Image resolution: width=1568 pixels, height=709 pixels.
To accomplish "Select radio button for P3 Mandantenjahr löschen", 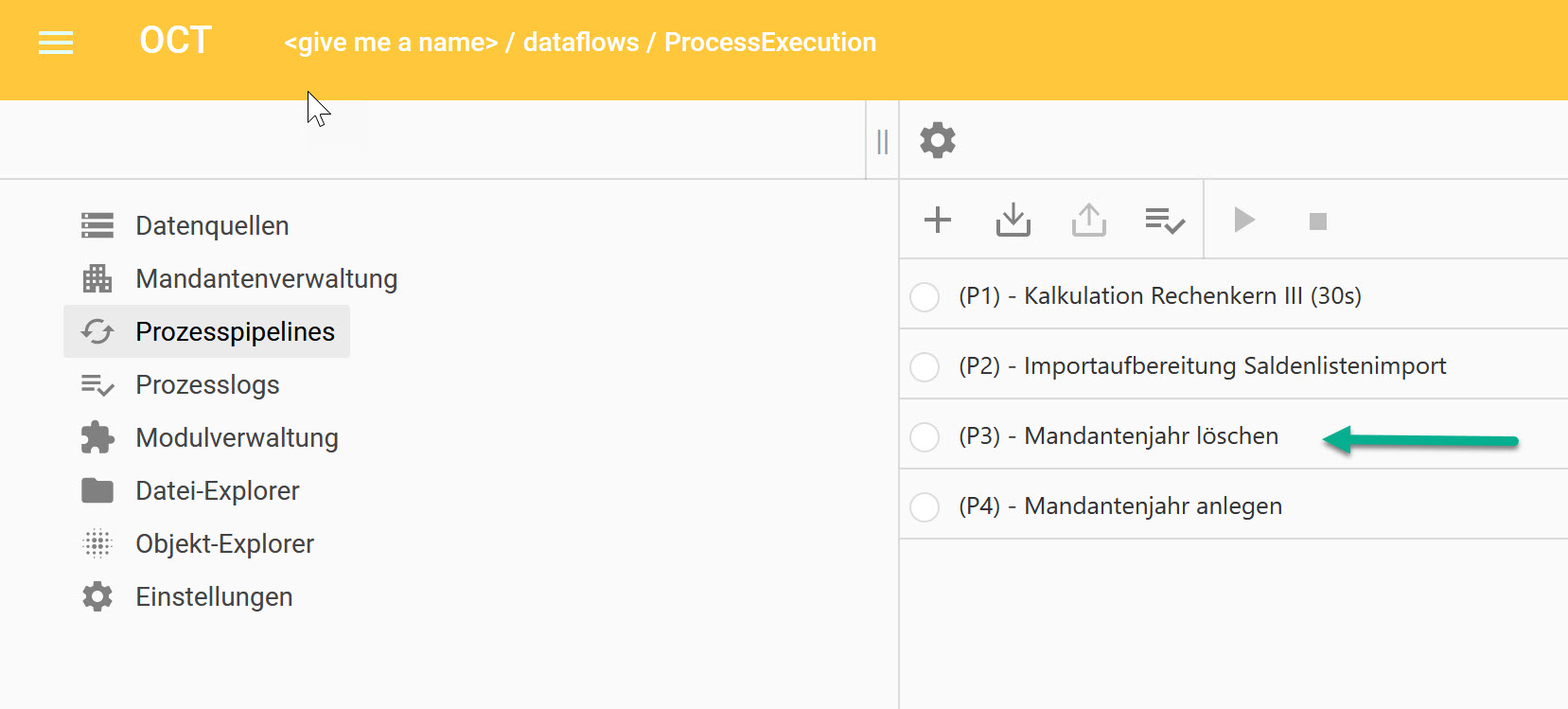I will coord(925,436).
